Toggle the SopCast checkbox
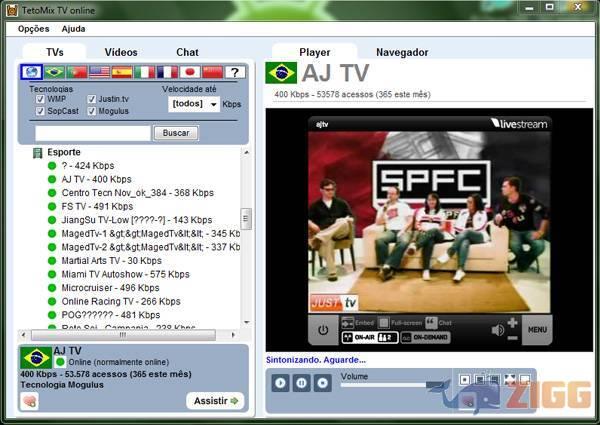This screenshot has height=425, width=600. tap(38, 111)
